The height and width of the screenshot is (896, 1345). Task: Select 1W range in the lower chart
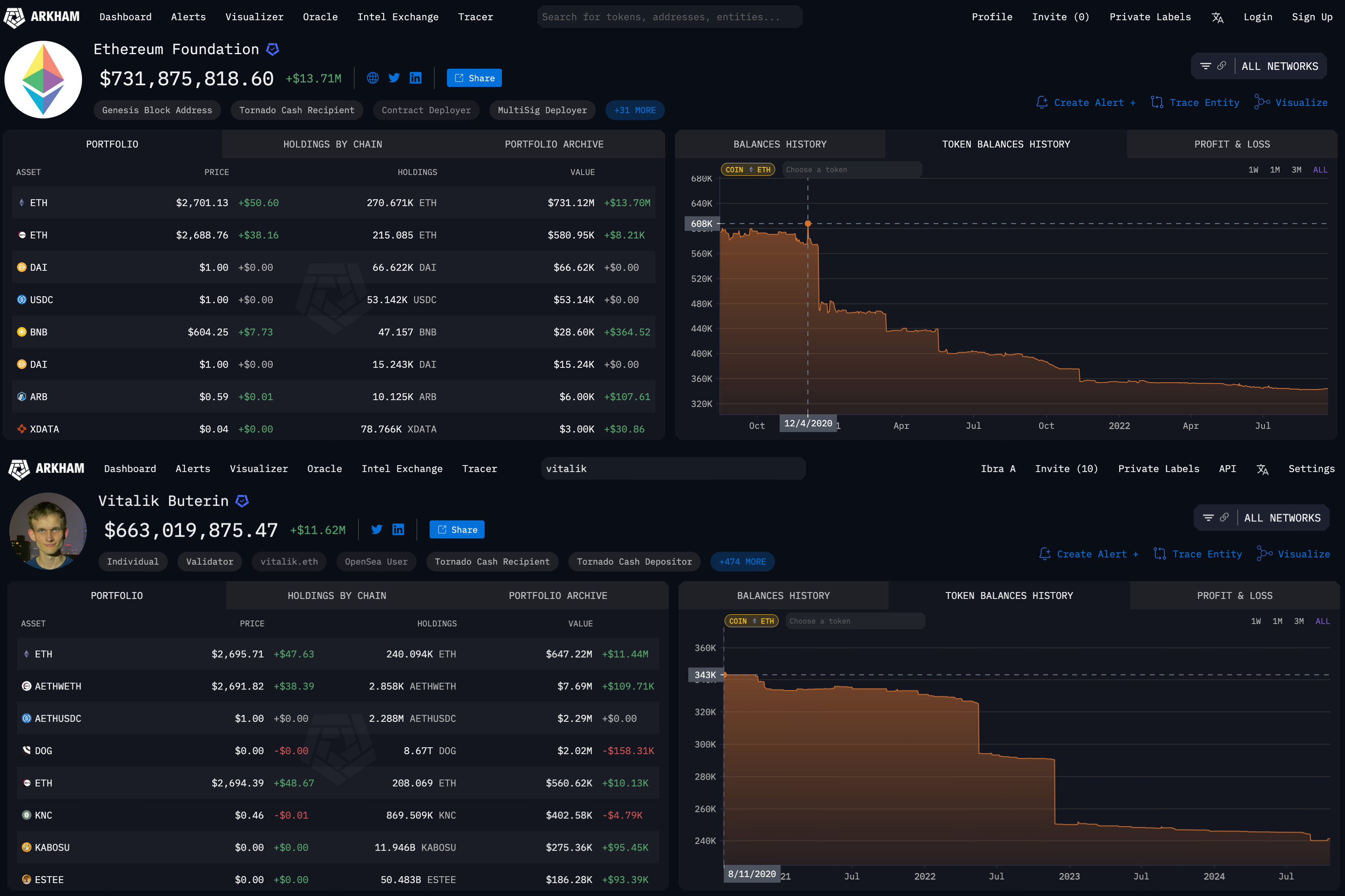[1256, 621]
